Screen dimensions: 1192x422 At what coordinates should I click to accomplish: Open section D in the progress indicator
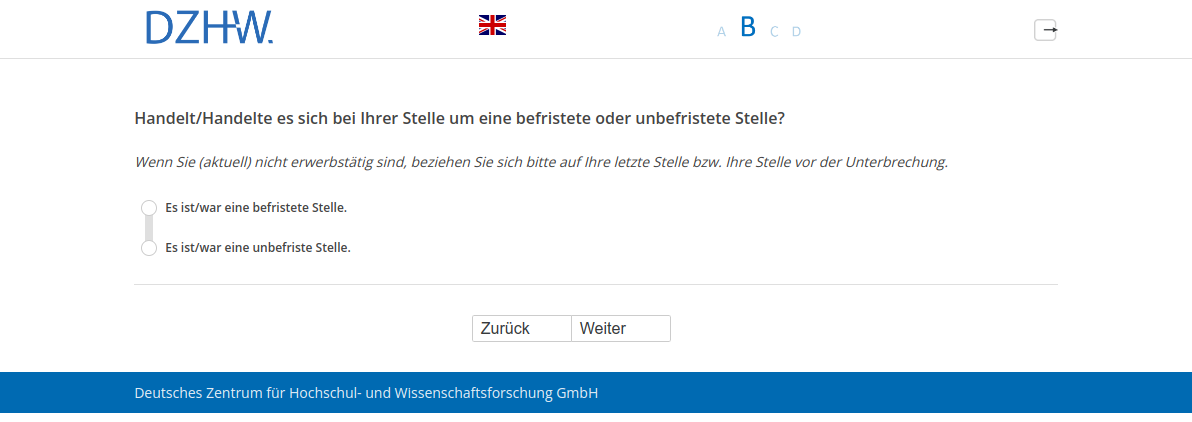pyautogui.click(x=796, y=32)
